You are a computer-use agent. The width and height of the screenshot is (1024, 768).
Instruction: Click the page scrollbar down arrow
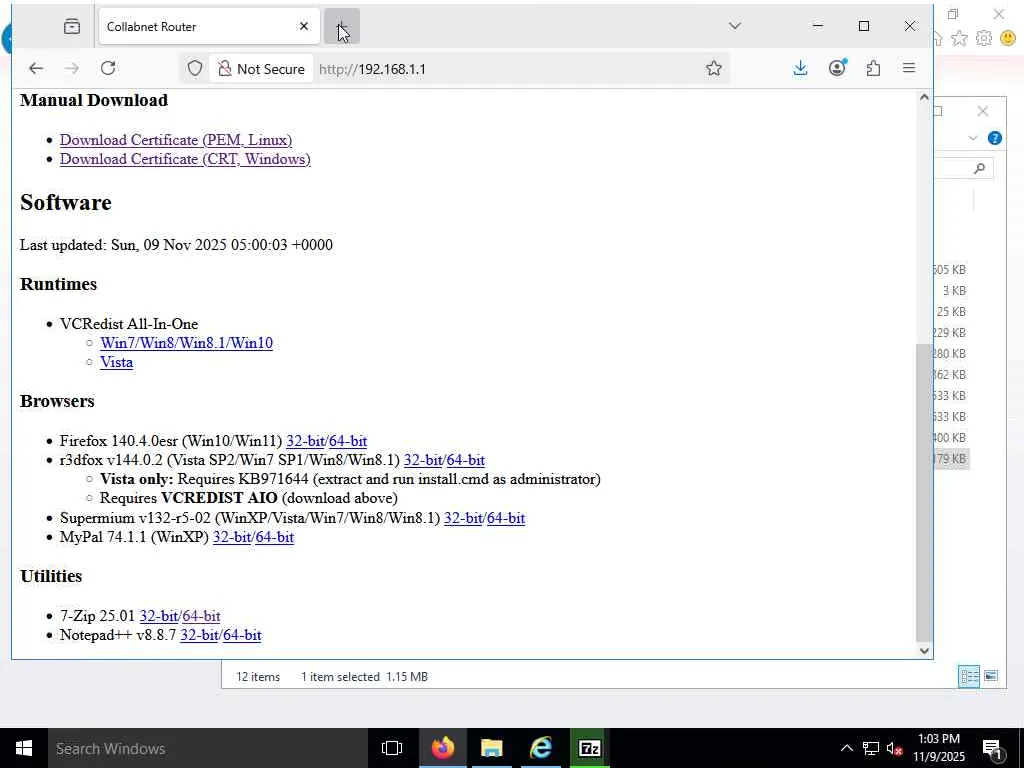coord(923,650)
